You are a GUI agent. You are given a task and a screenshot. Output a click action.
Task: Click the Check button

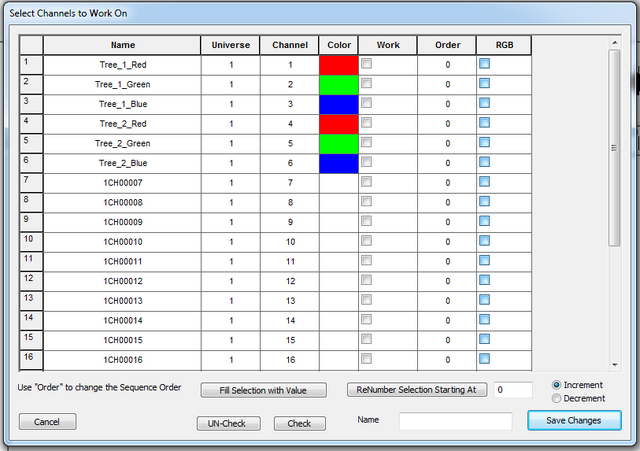click(x=300, y=423)
